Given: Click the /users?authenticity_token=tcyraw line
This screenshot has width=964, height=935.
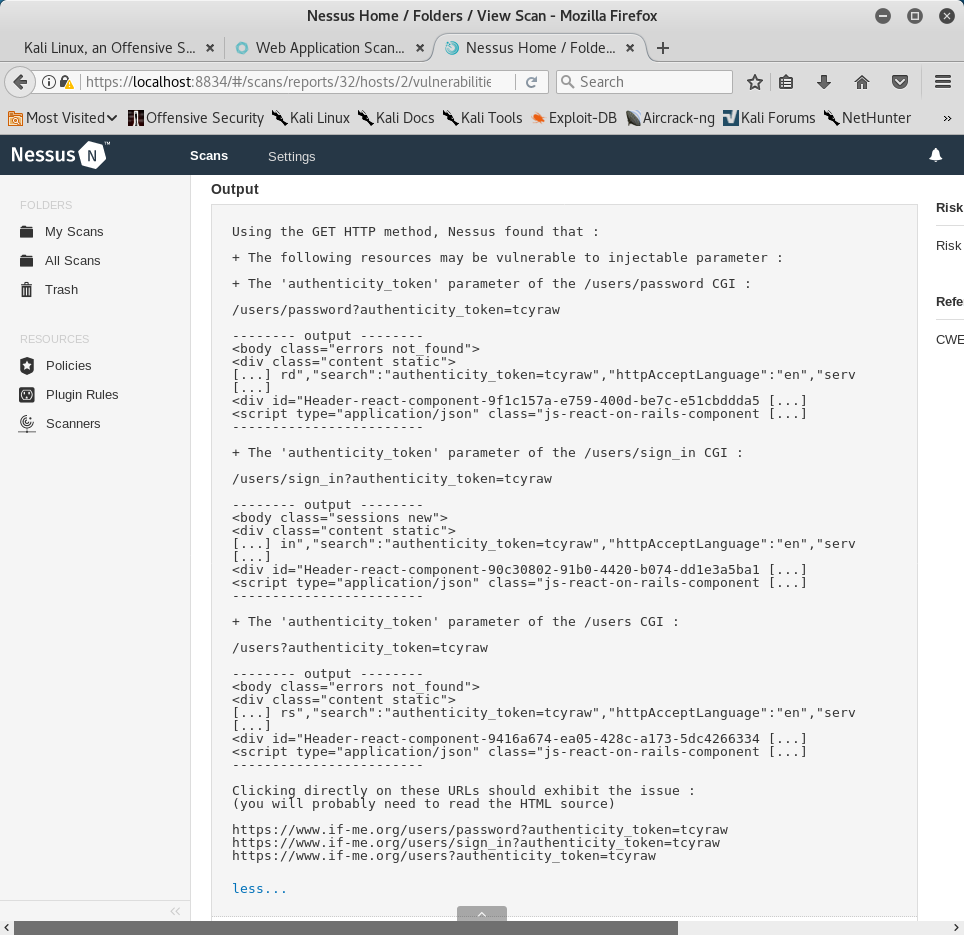Looking at the screenshot, I should pos(360,648).
